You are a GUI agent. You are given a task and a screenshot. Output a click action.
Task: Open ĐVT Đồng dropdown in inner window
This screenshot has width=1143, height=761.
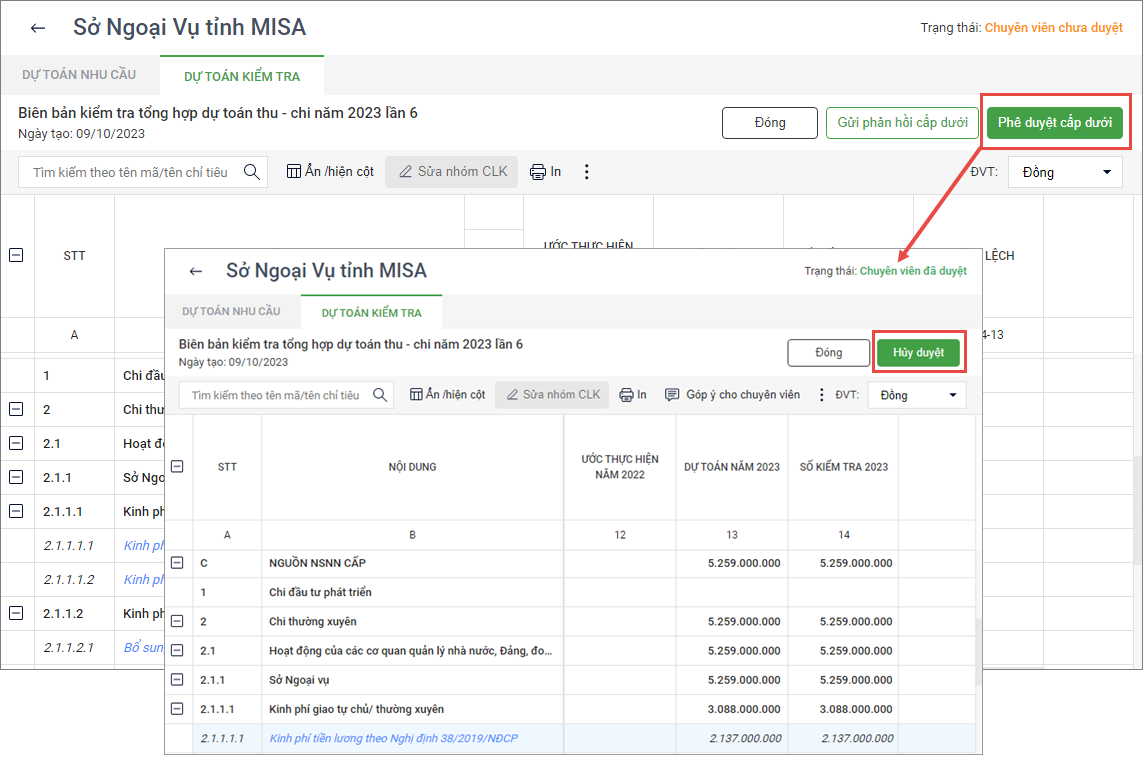917,395
